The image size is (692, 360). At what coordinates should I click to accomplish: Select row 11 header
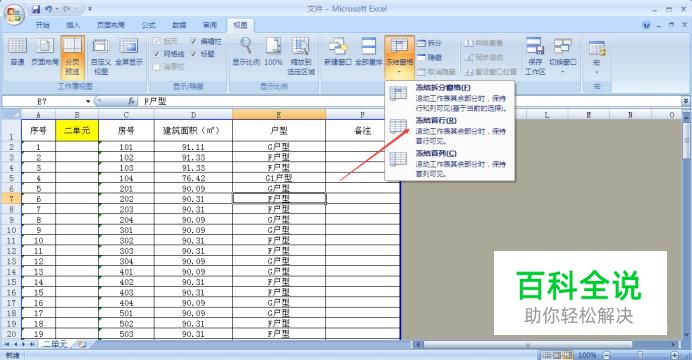tap(11, 240)
